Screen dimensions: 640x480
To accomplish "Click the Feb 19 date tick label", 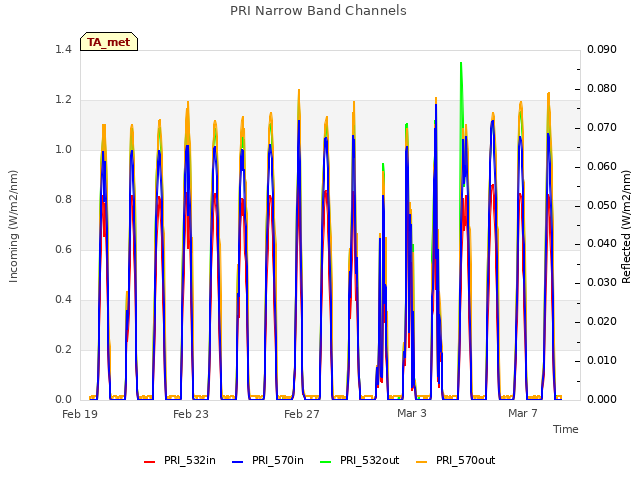I will coord(80,414).
